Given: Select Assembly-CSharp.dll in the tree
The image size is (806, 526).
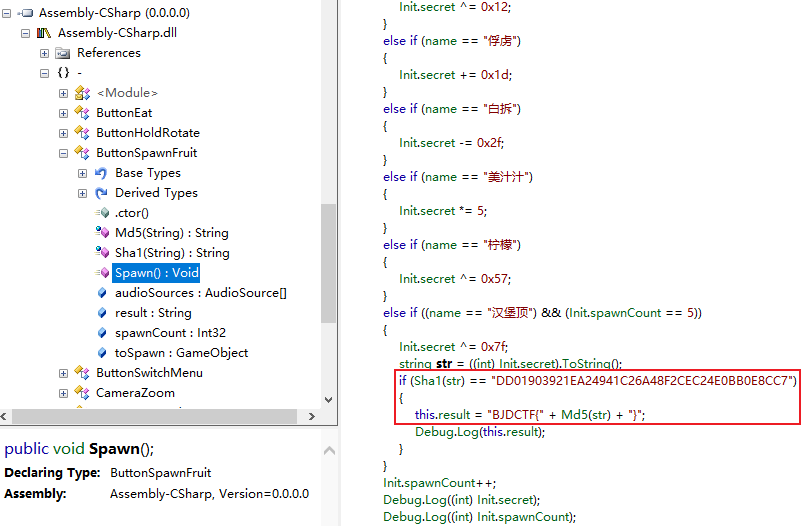Looking at the screenshot, I should pos(117,33).
